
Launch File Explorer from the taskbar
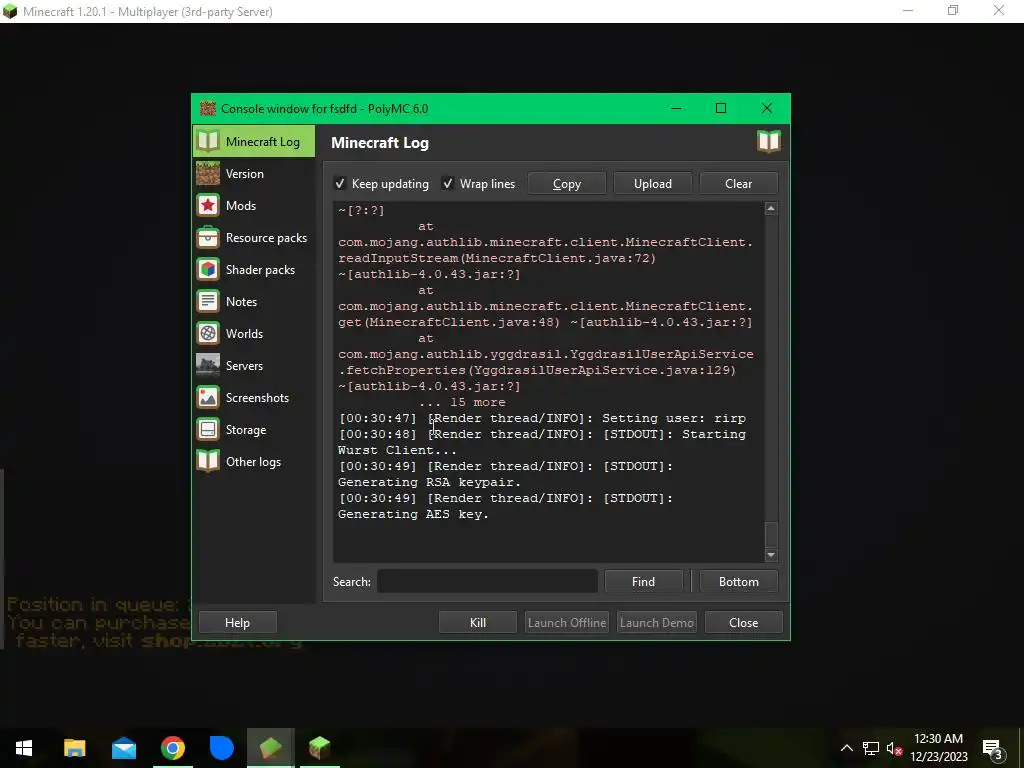pyautogui.click(x=74, y=748)
